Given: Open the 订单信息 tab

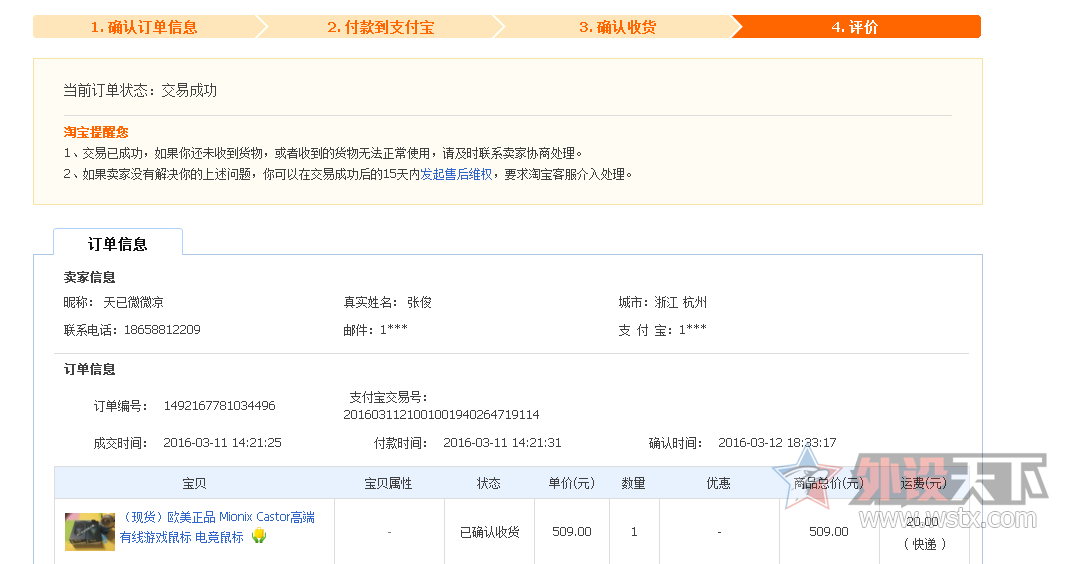Looking at the screenshot, I should [x=118, y=244].
